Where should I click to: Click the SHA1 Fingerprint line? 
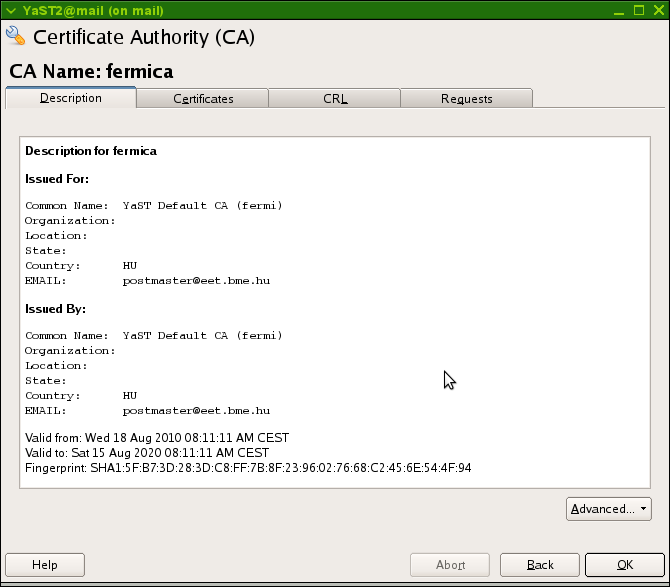(x=248, y=468)
